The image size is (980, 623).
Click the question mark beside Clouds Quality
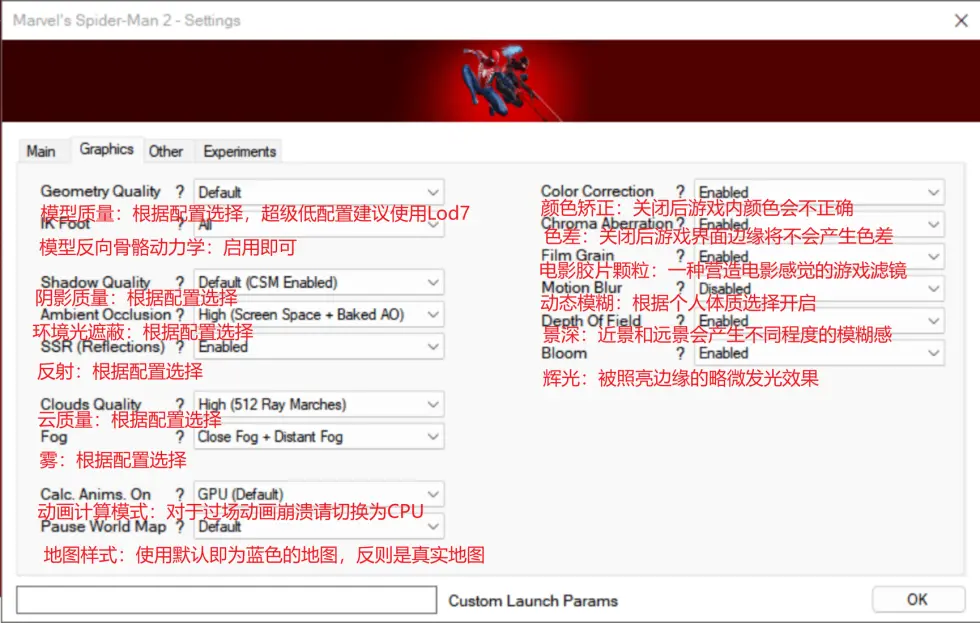[x=180, y=405]
